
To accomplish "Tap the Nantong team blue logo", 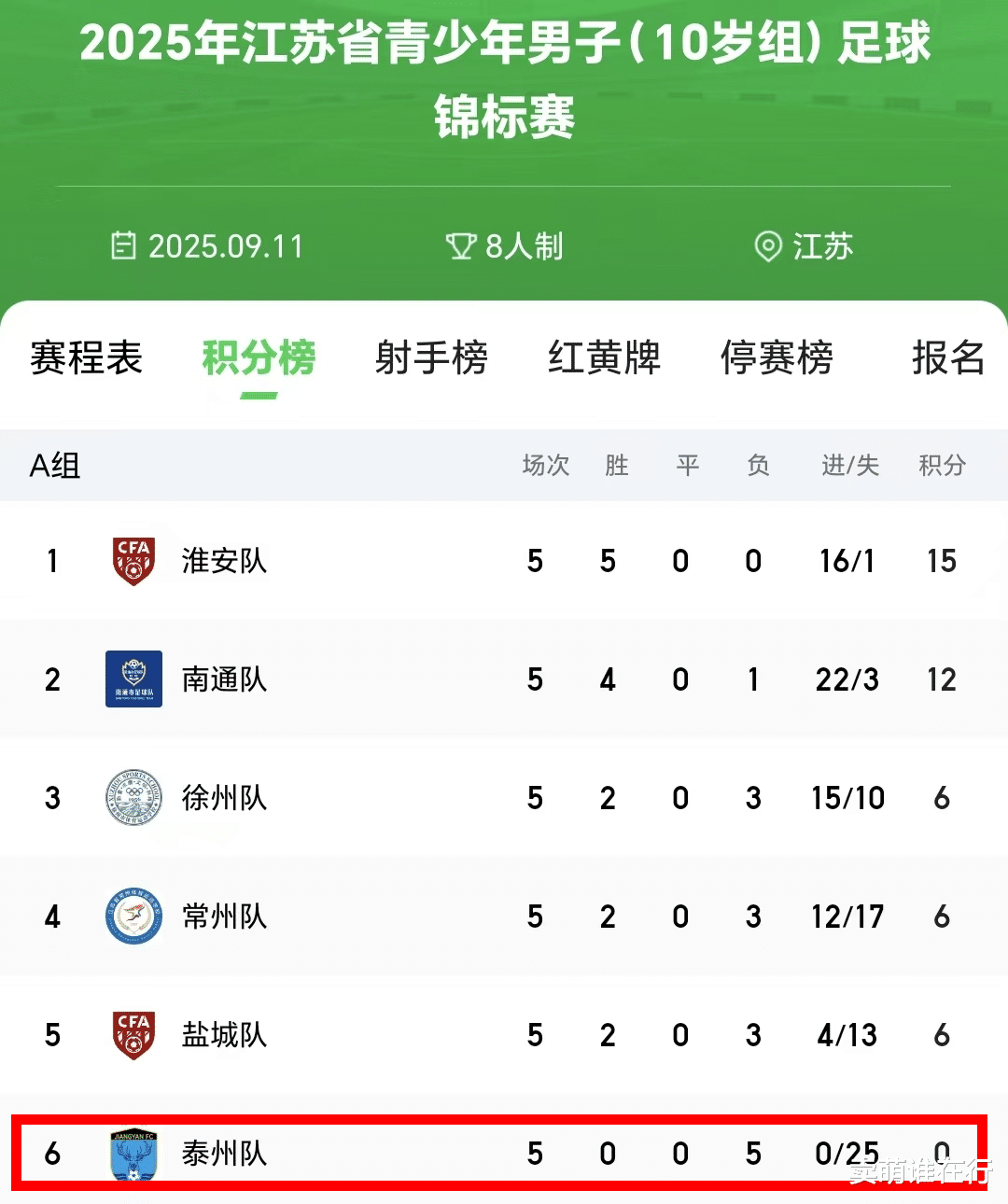I will 133,679.
